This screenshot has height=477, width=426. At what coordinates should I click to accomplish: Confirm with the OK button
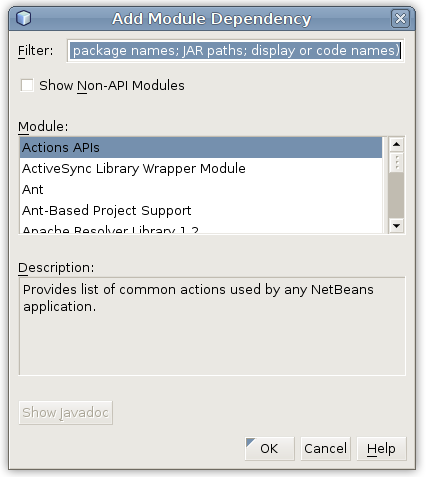(x=269, y=449)
